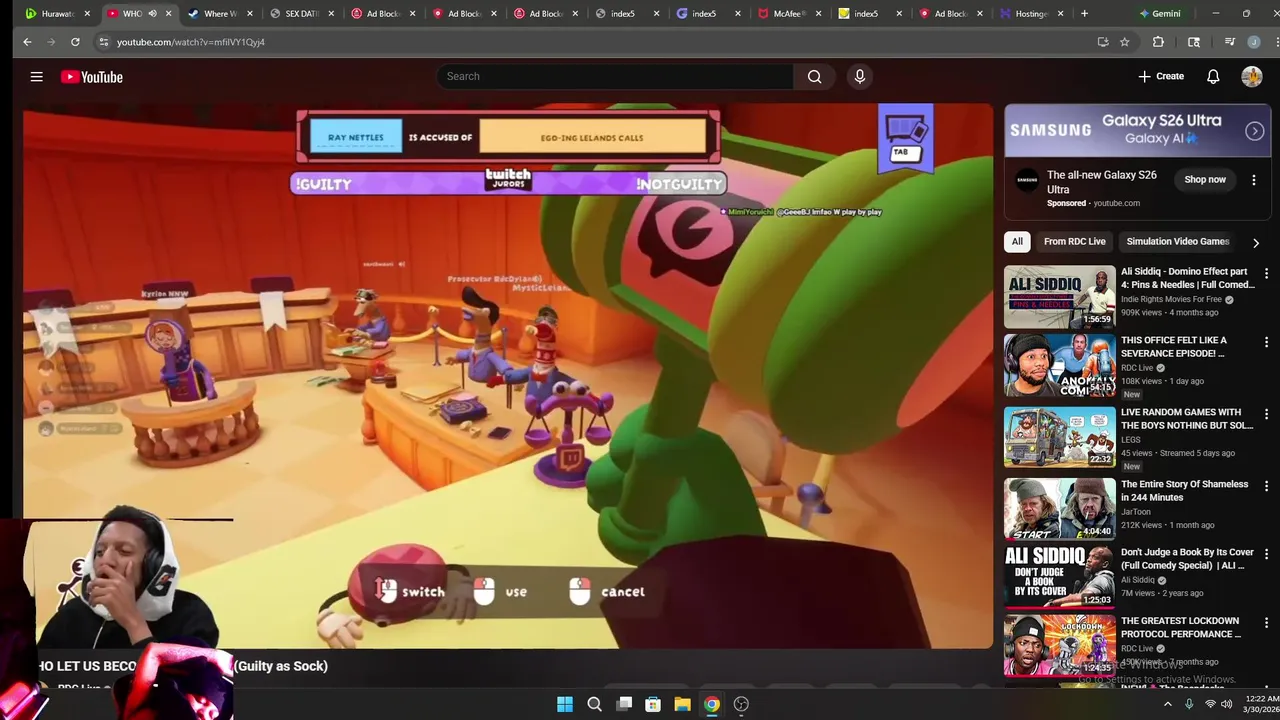Open the Samsung ad's three-dot options menu
This screenshot has height=720, width=1280.
coord(1254,180)
